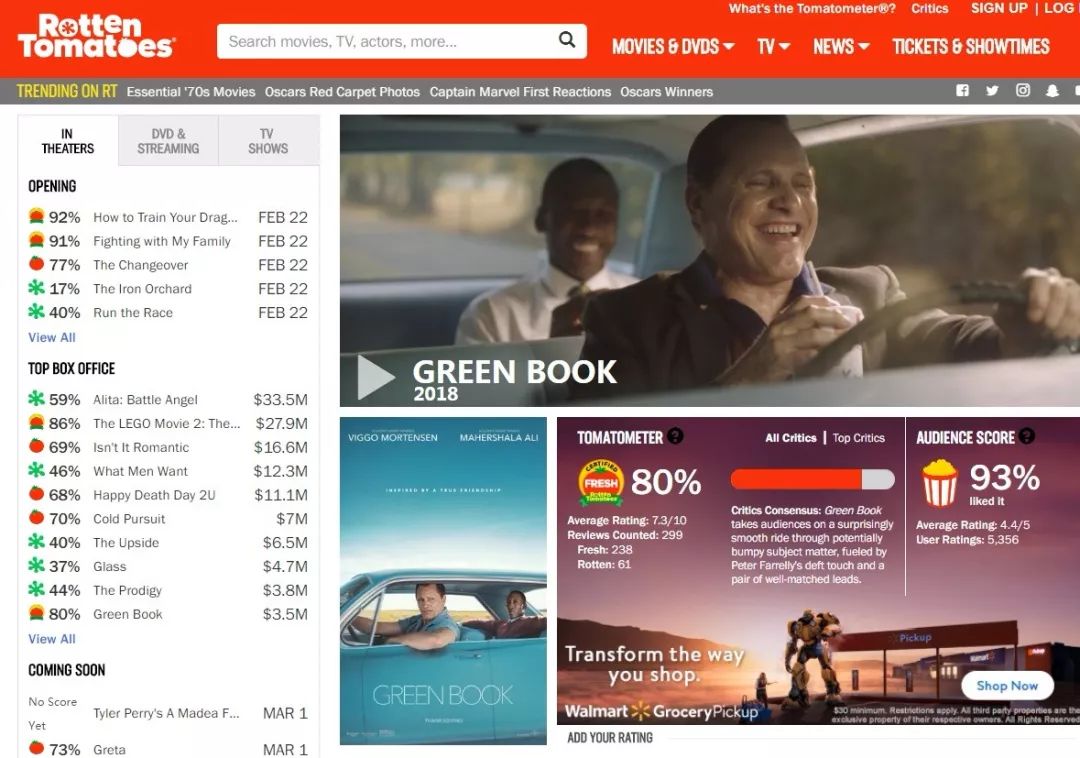Viewport: 1080px width, 758px height.
Task: Switch to the TV Shows tab
Action: (x=269, y=140)
